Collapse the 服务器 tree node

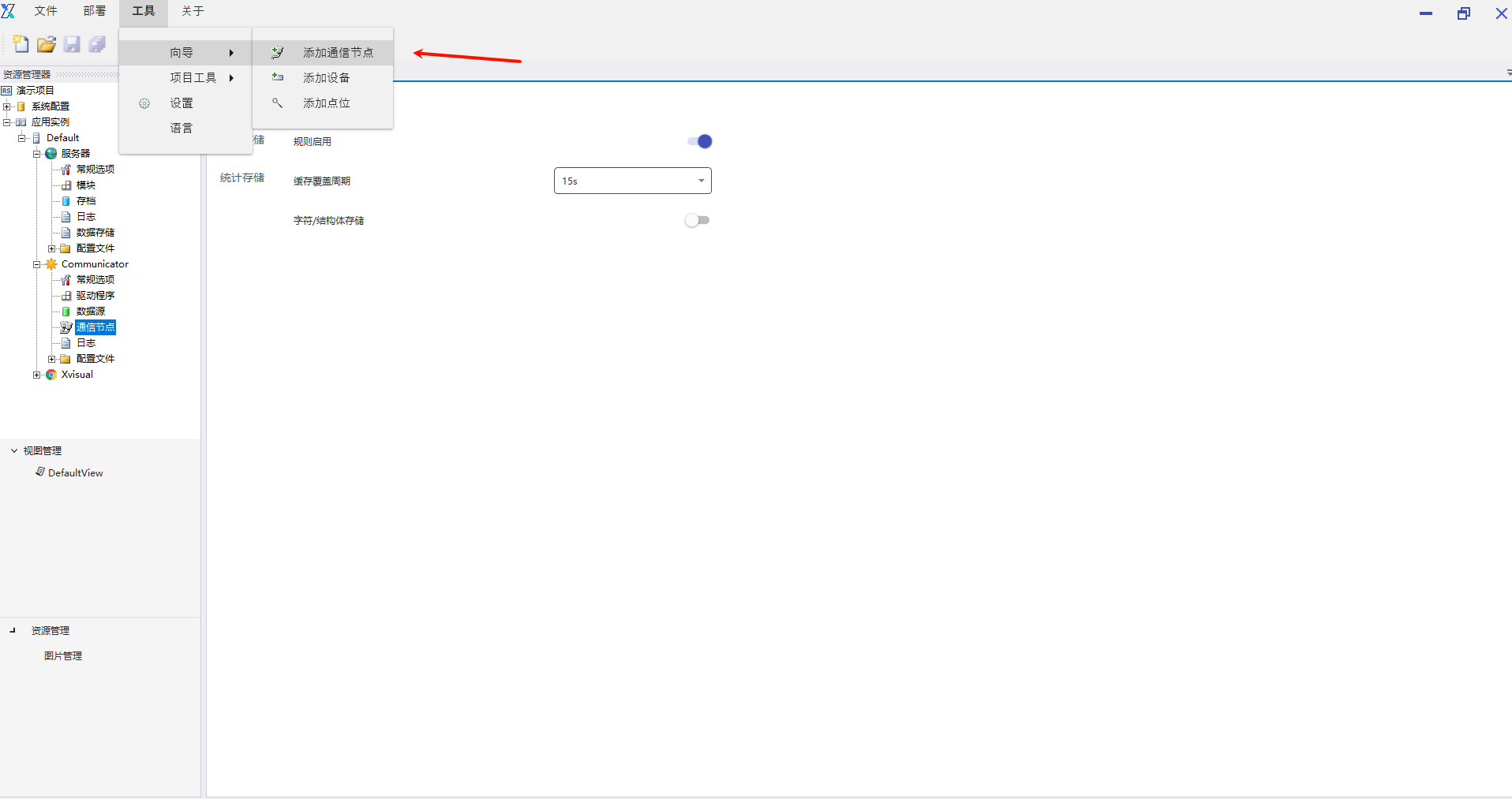36,154
